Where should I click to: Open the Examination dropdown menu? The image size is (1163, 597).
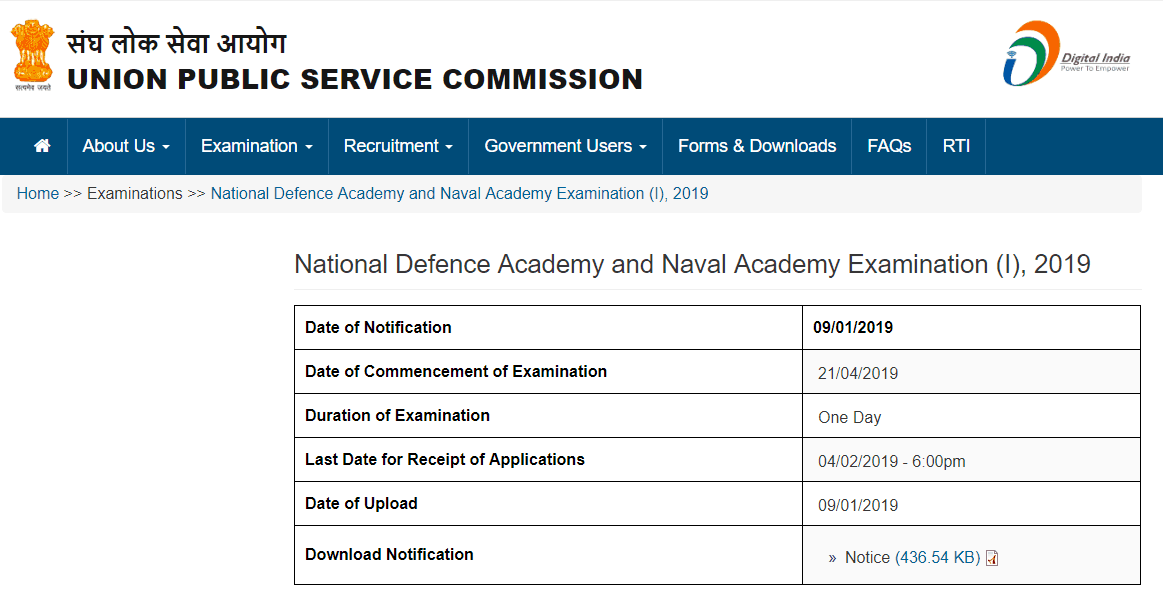coord(257,146)
